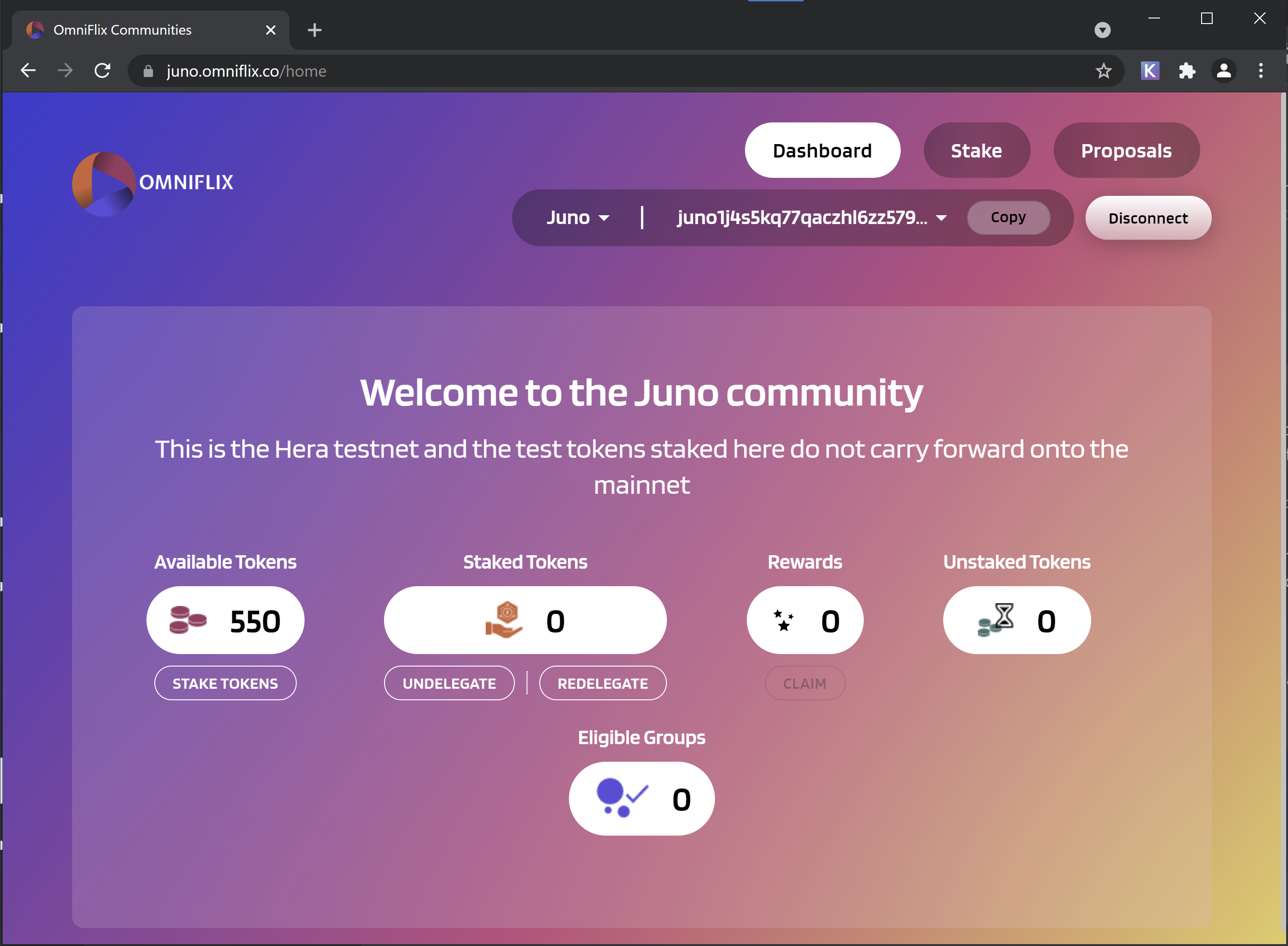Screen dimensions: 1288x946
Task: Click the Staked Tokens value 0
Action: [555, 621]
